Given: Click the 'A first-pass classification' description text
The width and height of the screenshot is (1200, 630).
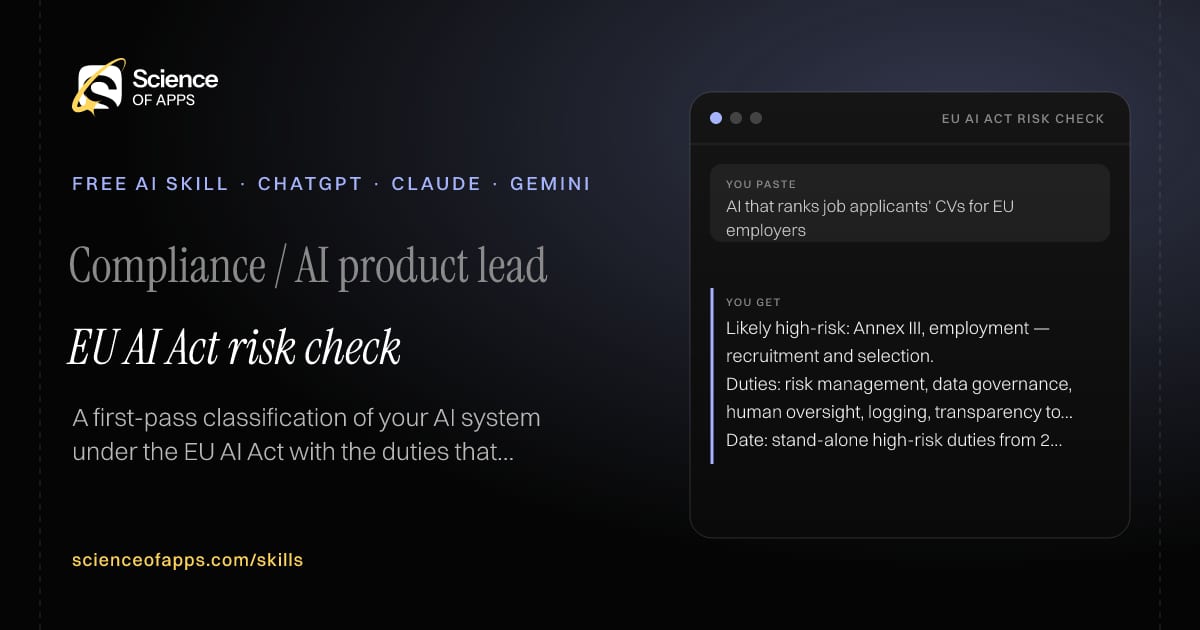Looking at the screenshot, I should (306, 434).
